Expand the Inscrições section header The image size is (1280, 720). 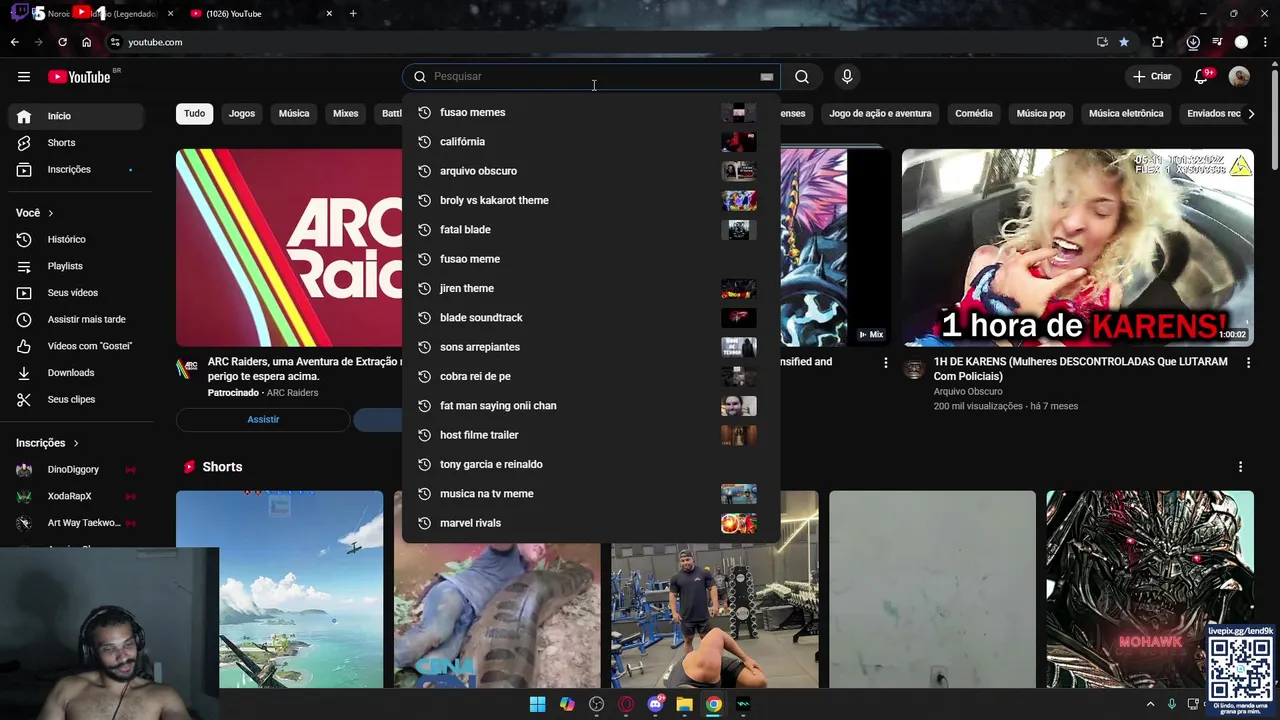pyautogui.click(x=47, y=443)
